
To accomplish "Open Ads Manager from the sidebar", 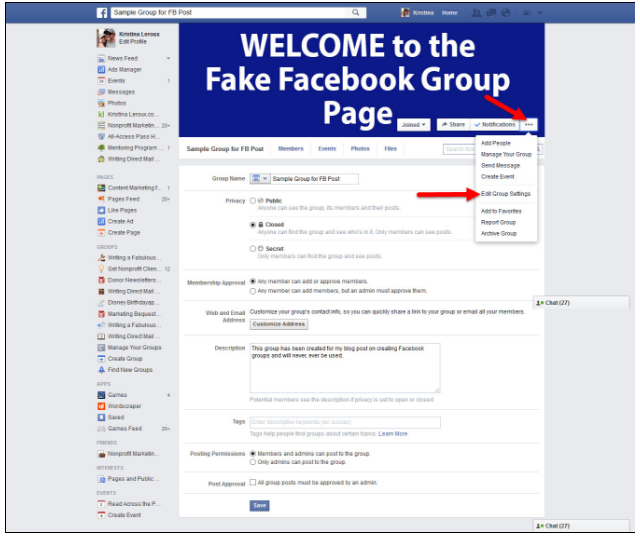I will 124,69.
